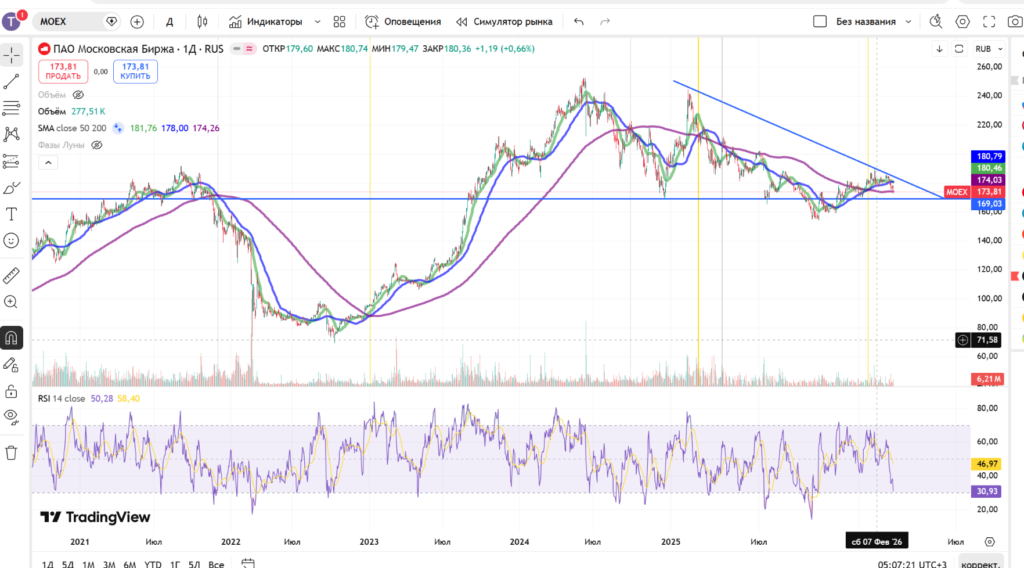Redo the chart action
This screenshot has height=568, width=1024.
[x=605, y=22]
